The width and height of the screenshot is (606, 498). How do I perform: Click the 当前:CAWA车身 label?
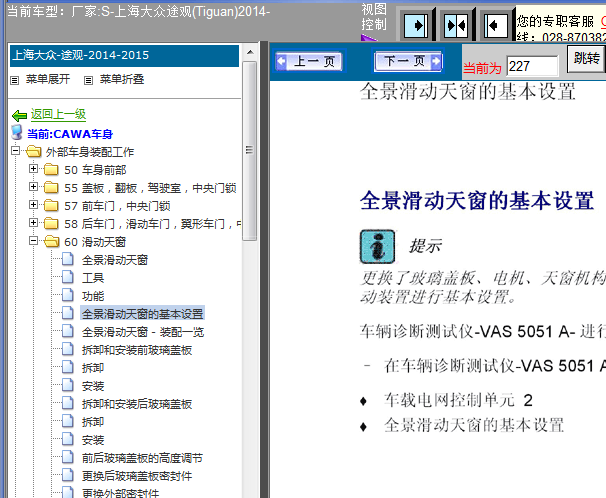point(70,134)
